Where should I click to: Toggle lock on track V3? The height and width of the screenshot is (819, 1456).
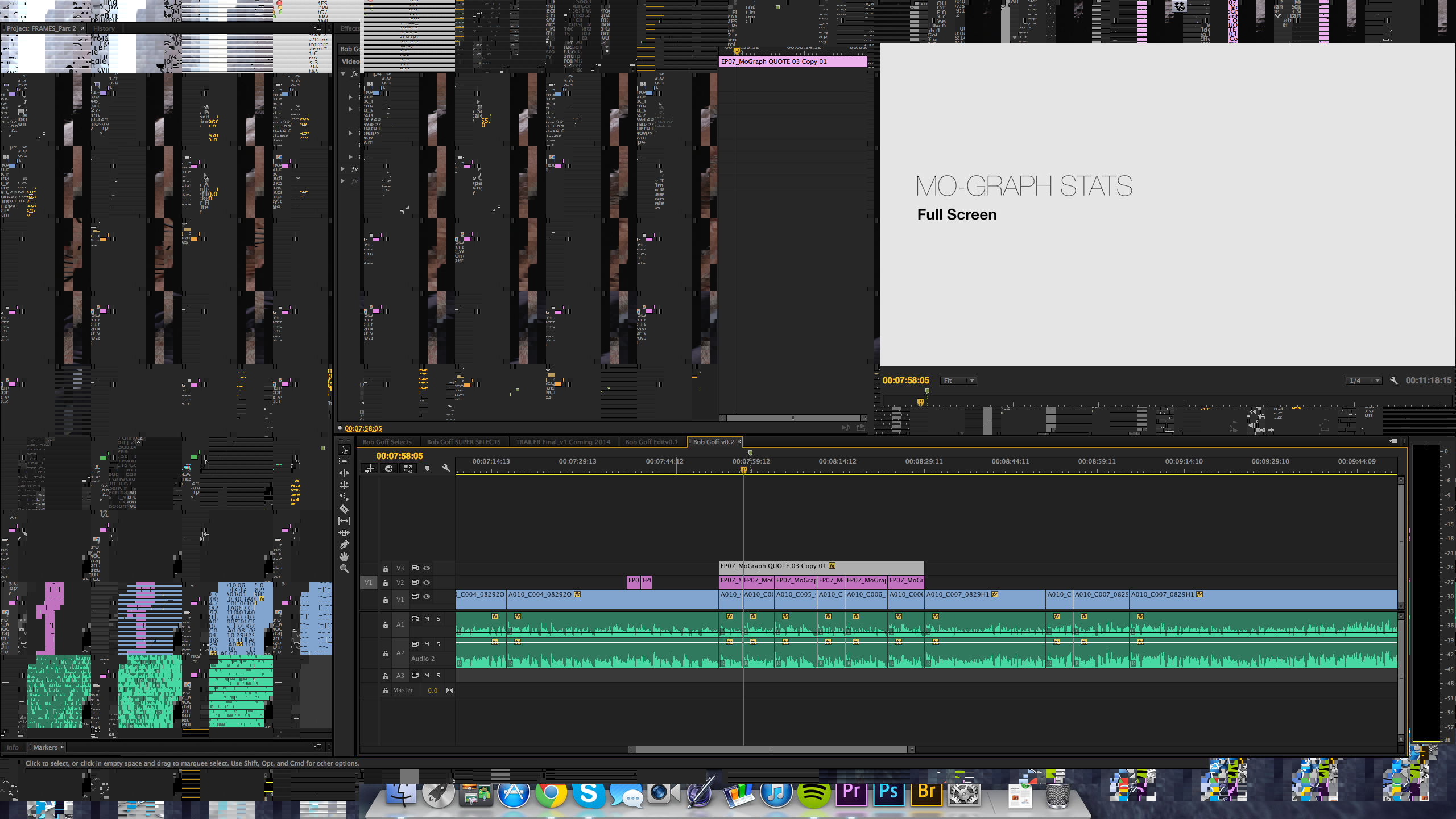(386, 568)
